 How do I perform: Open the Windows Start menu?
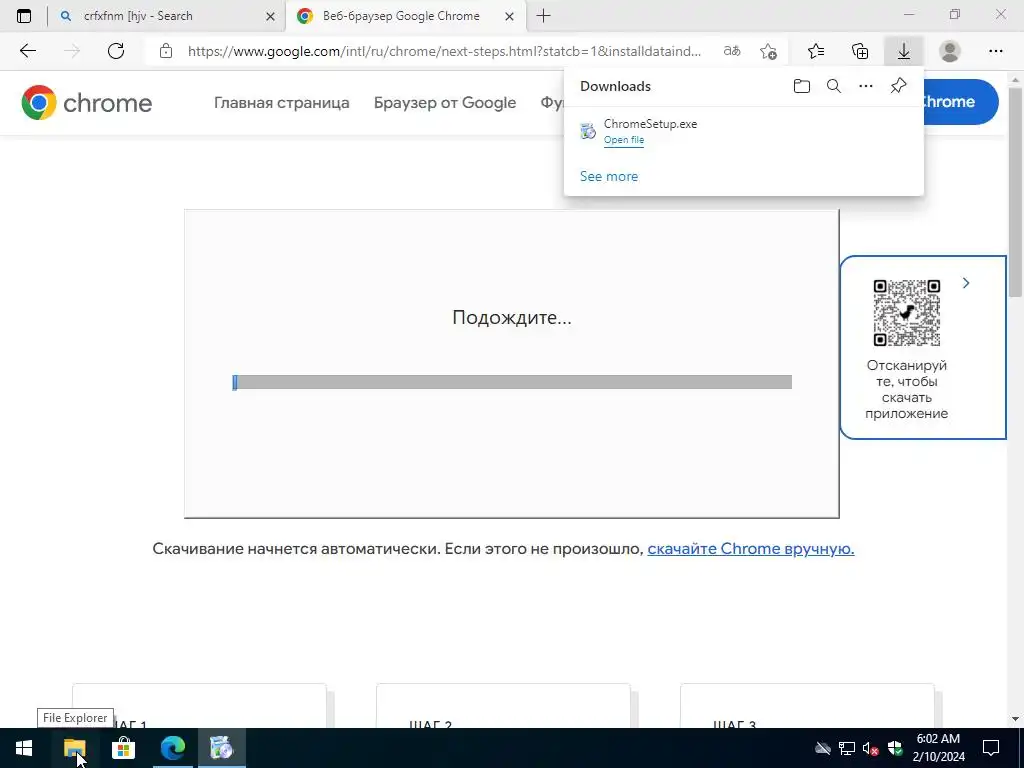pyautogui.click(x=24, y=748)
